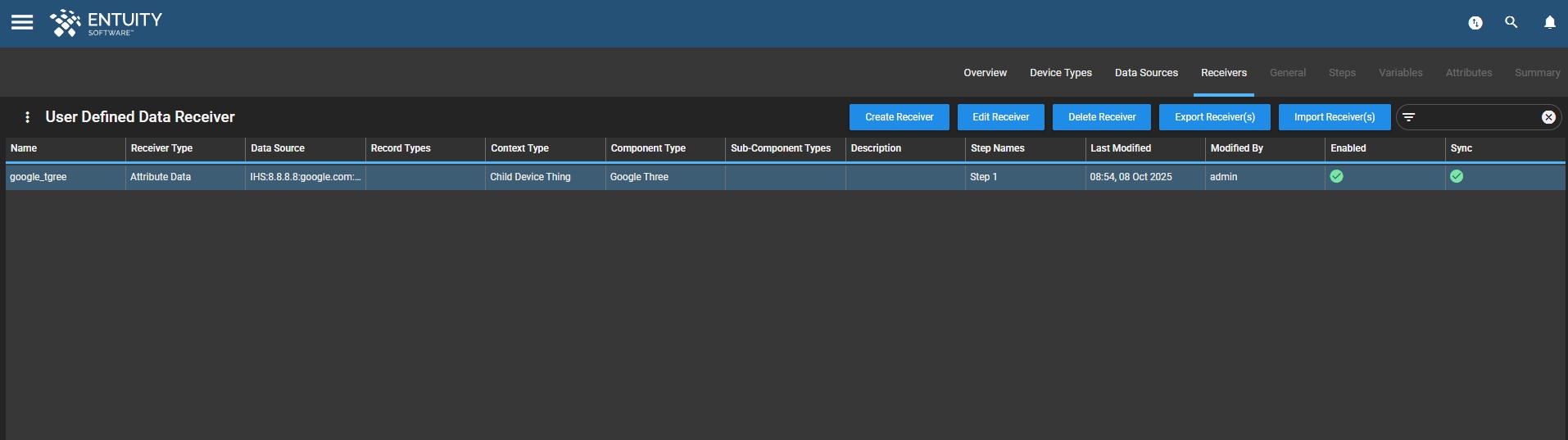Click the Enabled green check for google_tgree

point(1336,176)
